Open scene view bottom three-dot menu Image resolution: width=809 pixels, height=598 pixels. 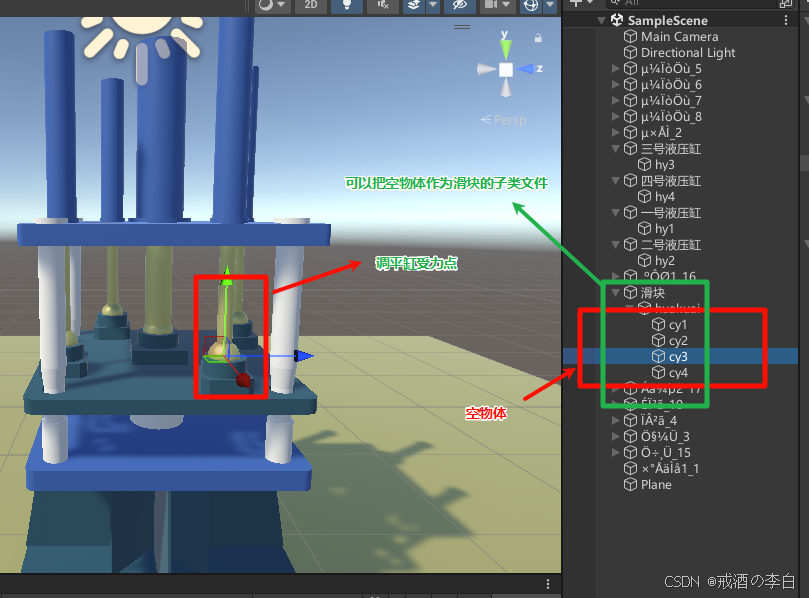tap(548, 584)
